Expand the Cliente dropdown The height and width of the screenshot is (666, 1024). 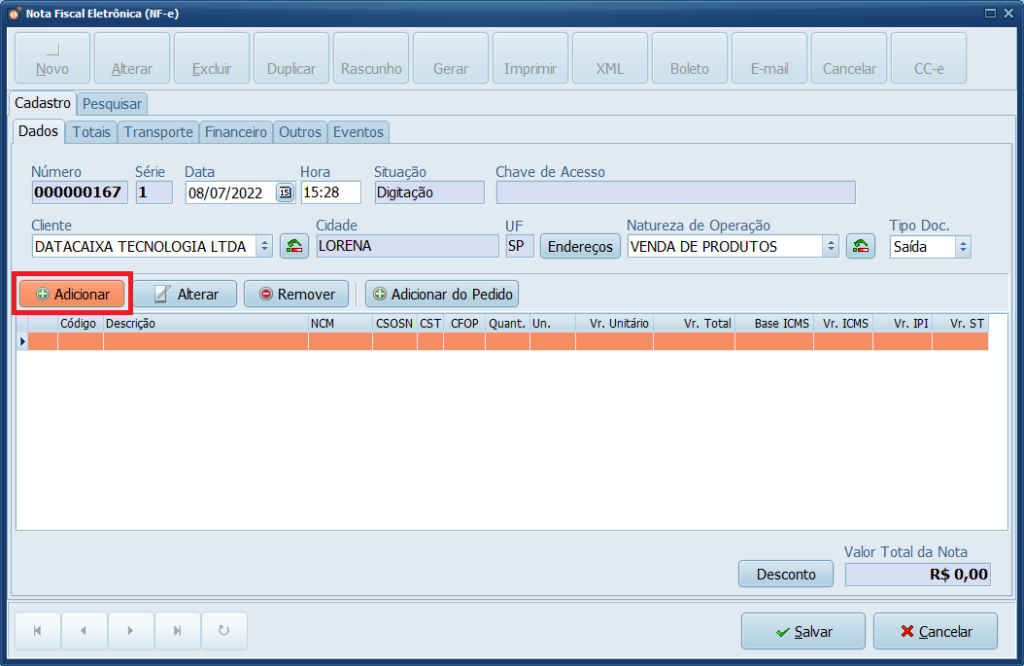pos(264,246)
